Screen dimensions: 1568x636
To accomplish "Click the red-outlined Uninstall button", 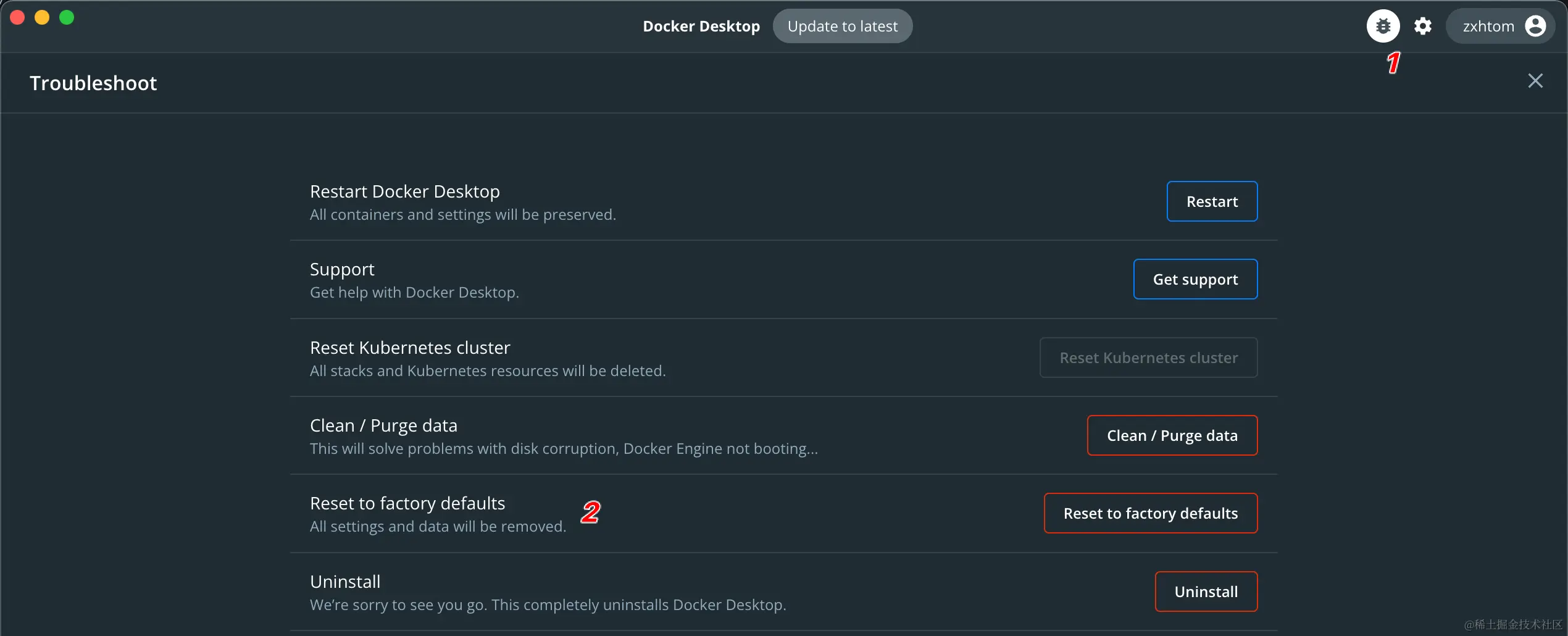I will [x=1206, y=592].
